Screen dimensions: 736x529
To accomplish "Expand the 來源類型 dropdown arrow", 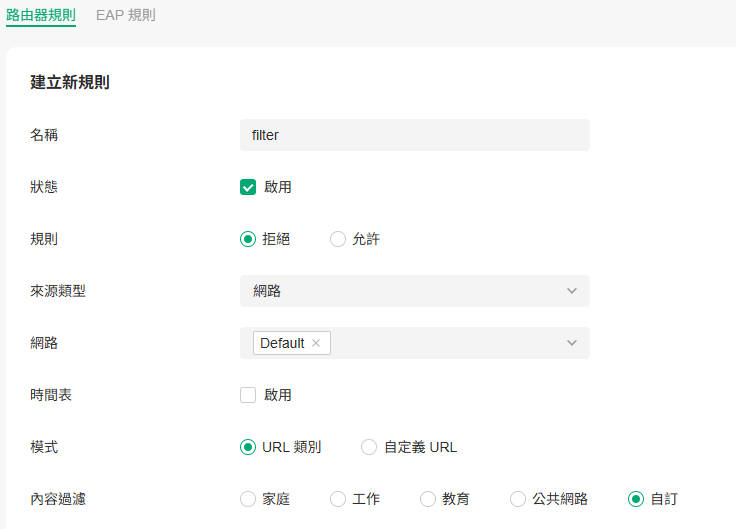I will click(x=571, y=291).
